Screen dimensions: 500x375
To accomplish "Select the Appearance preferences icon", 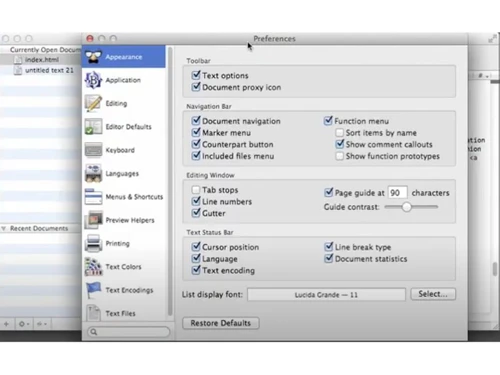I will [x=94, y=57].
